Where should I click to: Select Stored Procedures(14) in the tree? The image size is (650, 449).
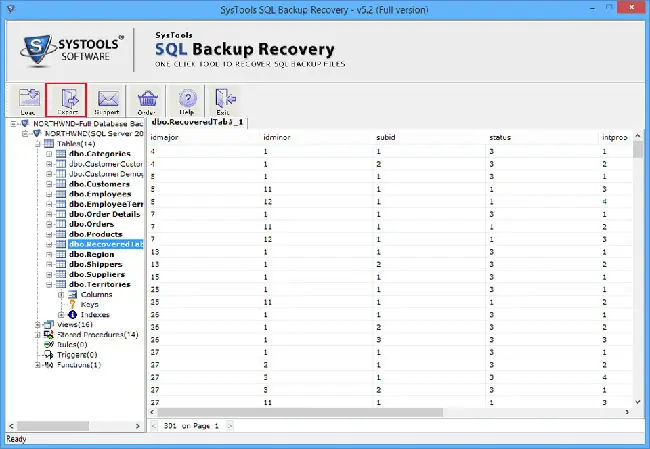tap(97, 335)
